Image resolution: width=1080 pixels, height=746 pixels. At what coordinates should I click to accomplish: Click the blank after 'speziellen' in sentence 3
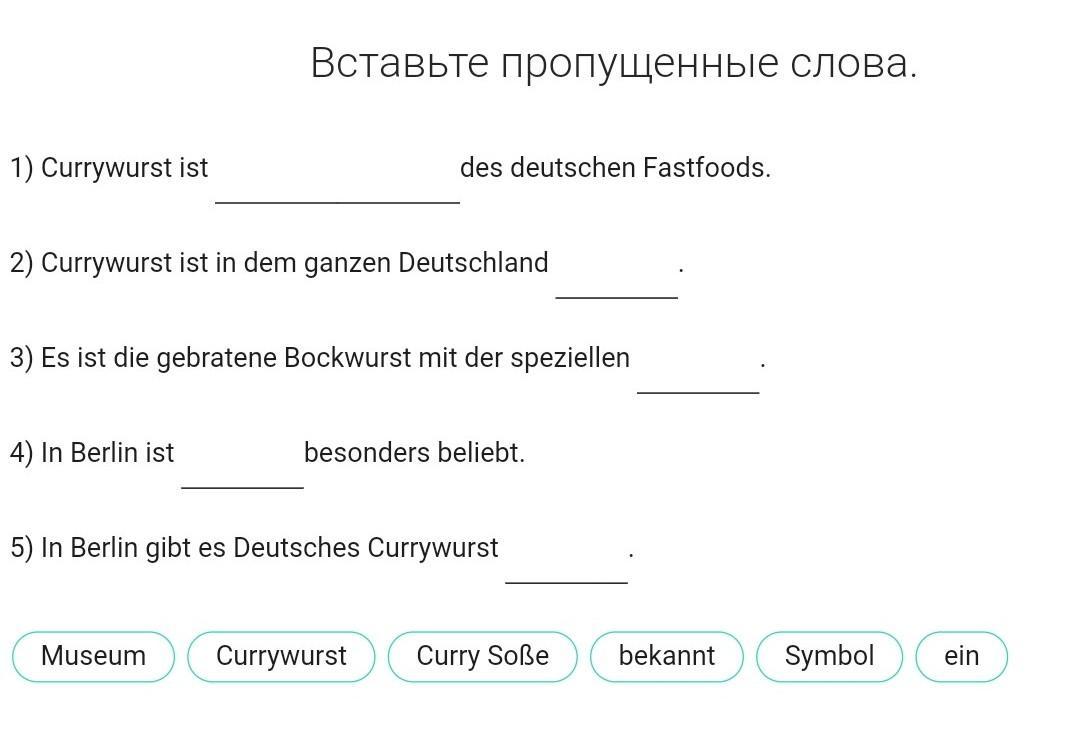coord(698,371)
